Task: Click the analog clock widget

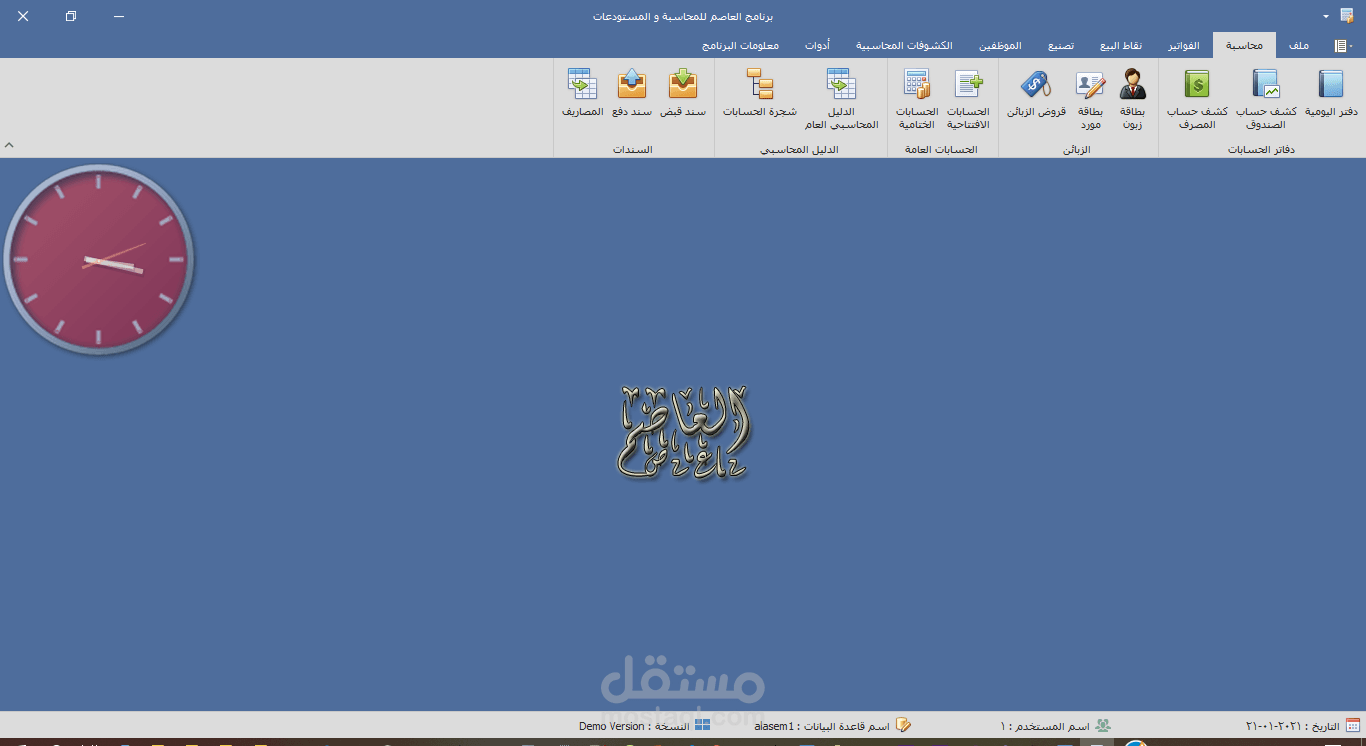Action: pos(99,258)
